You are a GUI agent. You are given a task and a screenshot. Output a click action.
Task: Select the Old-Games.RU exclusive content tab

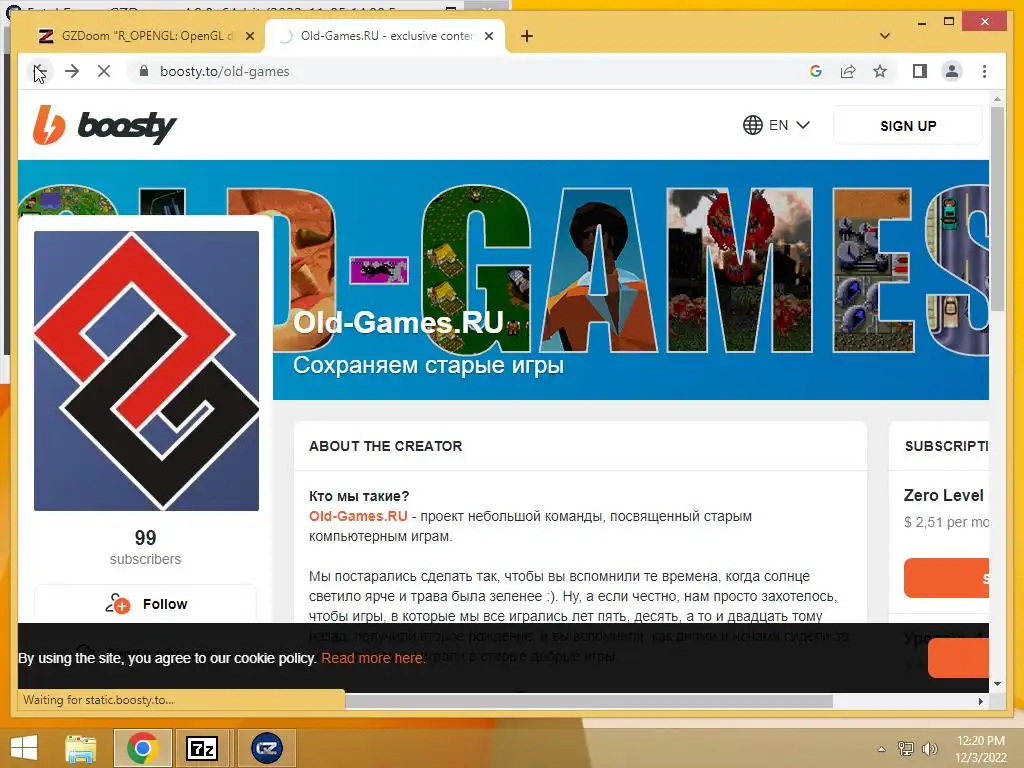385,36
